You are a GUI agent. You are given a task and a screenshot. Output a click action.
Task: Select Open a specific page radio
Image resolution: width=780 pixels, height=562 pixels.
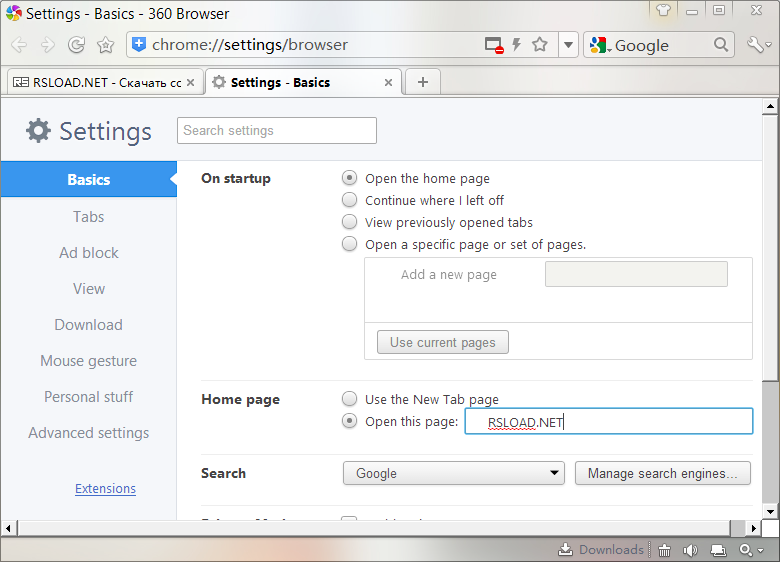350,244
